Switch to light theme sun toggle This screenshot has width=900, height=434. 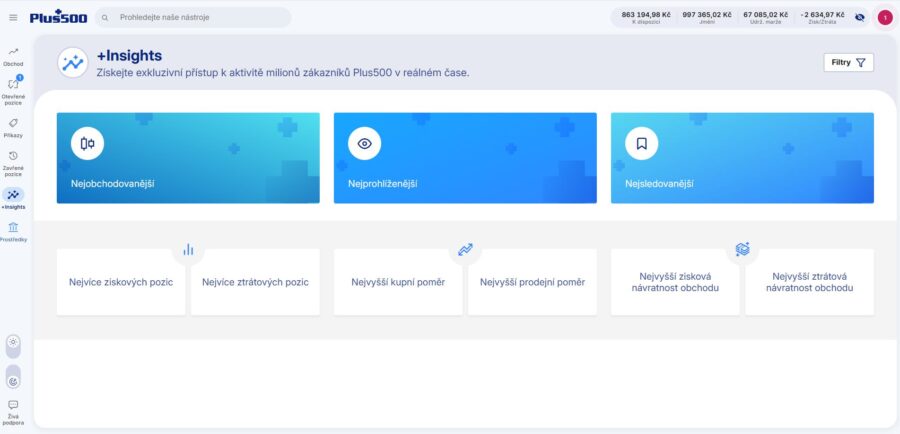tap(13, 342)
